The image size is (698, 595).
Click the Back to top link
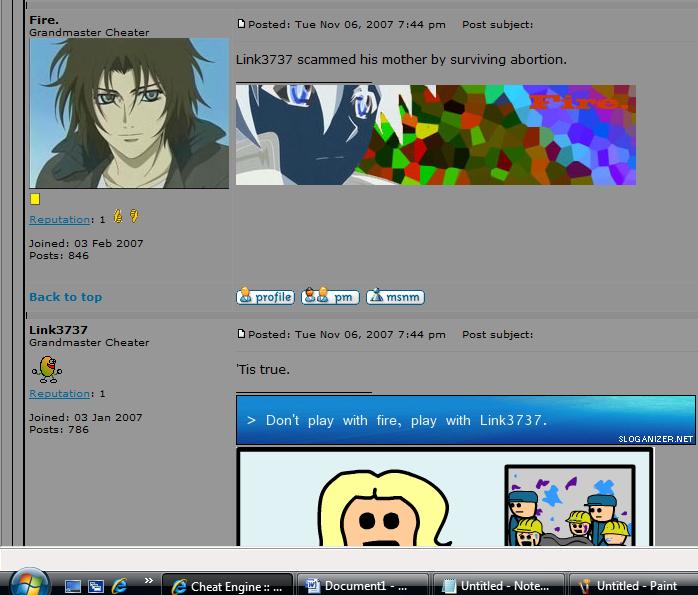65,297
